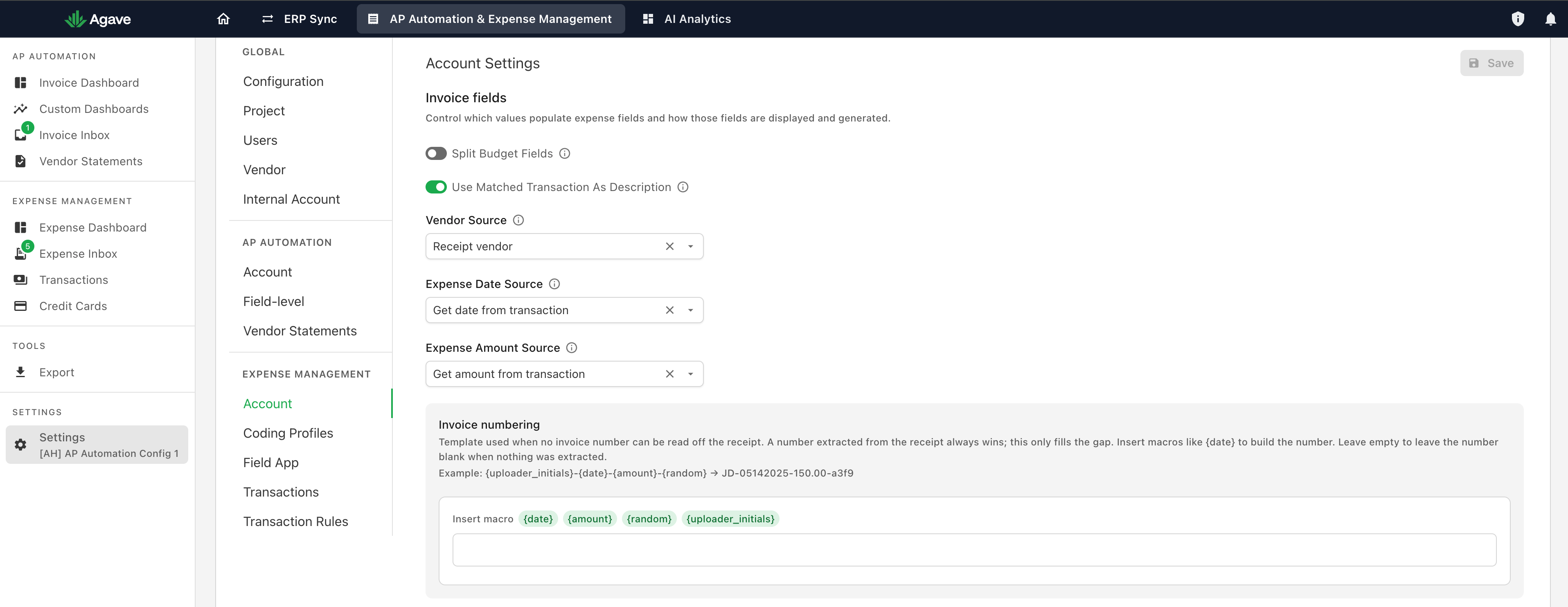
Task: Click the Agave logo
Action: (x=98, y=19)
